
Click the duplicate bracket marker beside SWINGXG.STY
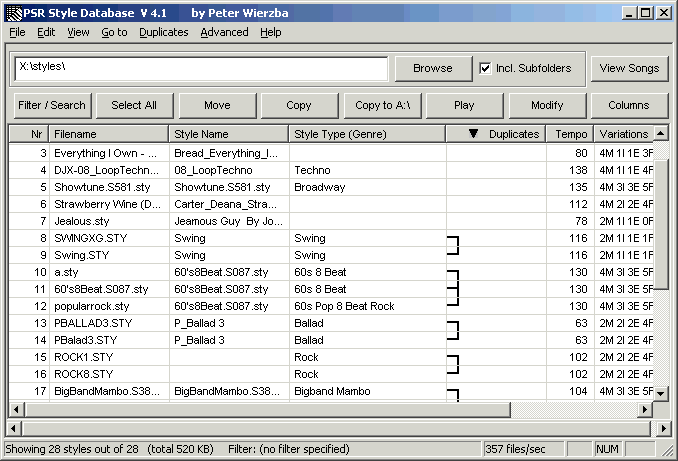[453, 246]
